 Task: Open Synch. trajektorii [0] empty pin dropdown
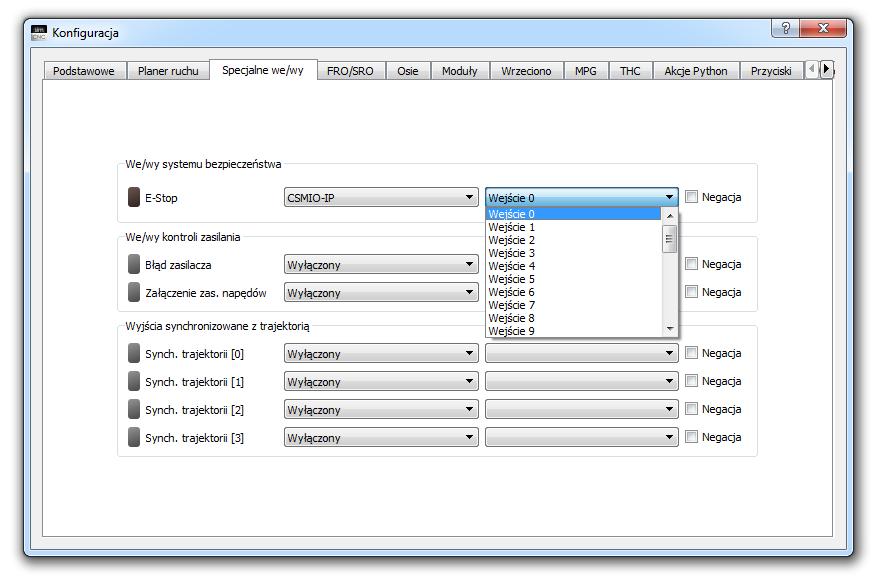[581, 353]
